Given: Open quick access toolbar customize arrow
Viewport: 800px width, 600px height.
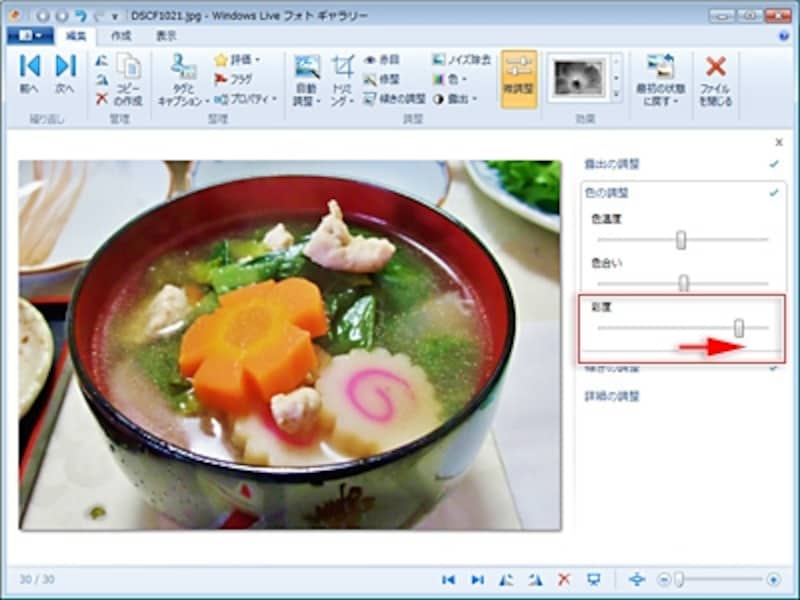Looking at the screenshot, I should click(115, 16).
